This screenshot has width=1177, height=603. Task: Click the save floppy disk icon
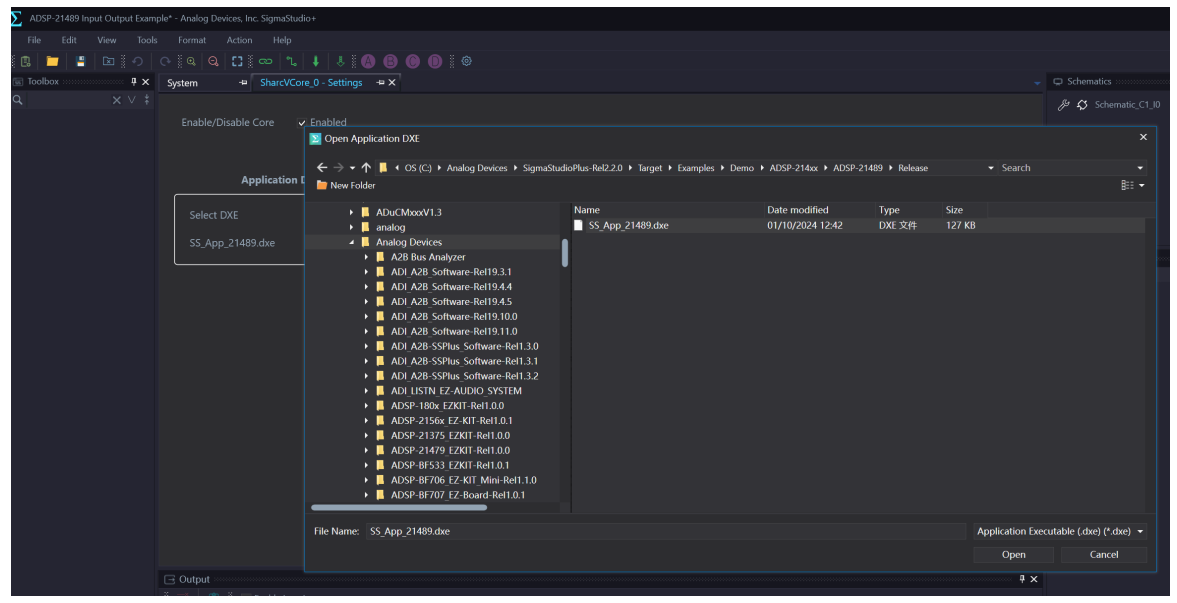pyautogui.click(x=80, y=62)
